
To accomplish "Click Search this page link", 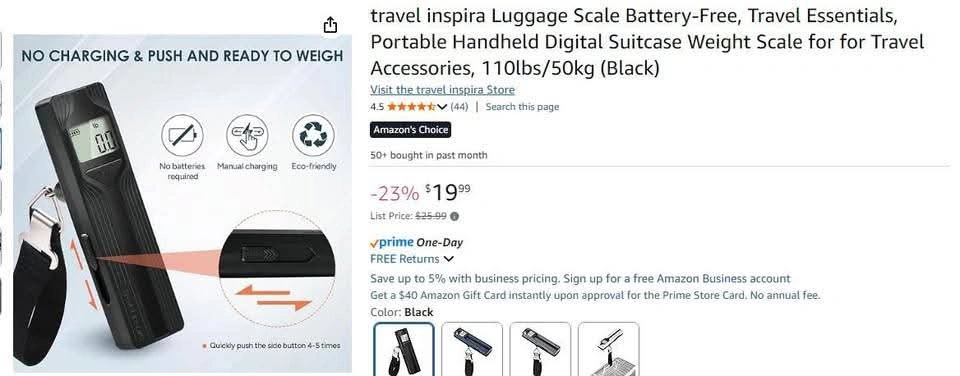I will pos(522,107).
